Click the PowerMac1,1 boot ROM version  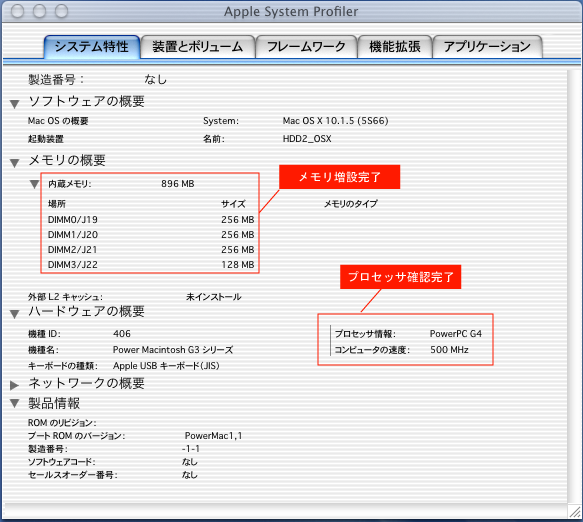(x=213, y=436)
